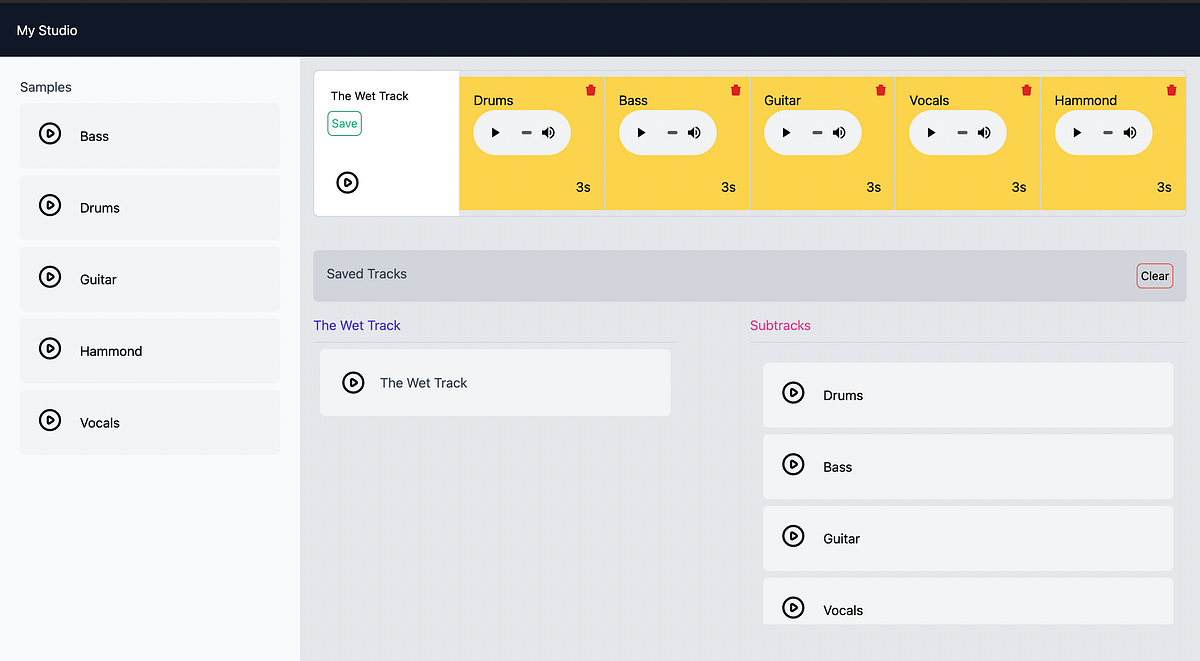Play the Hammond sample in the sidebar
The width and height of the screenshot is (1200, 661).
(x=50, y=348)
